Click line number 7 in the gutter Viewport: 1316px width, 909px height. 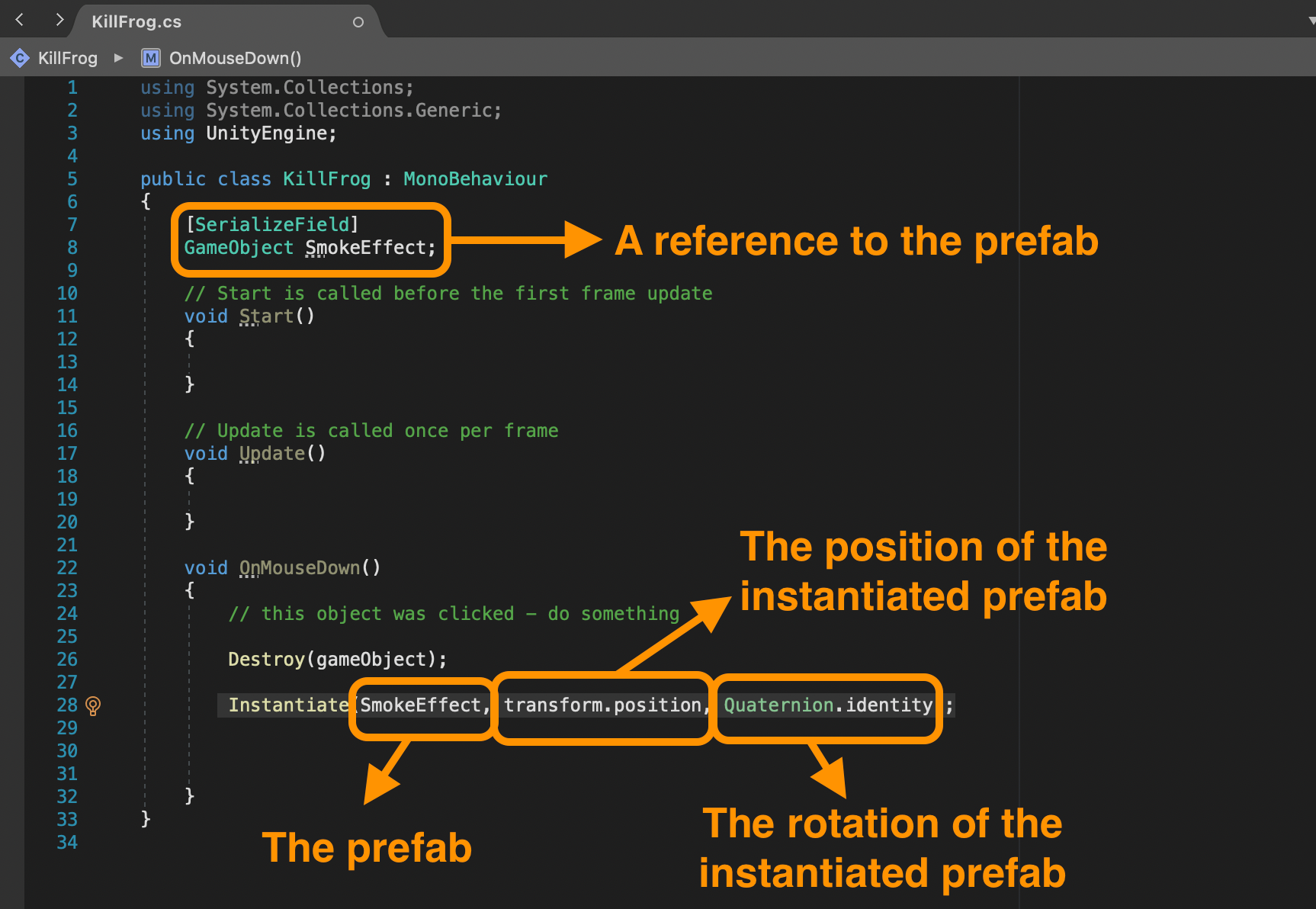point(72,224)
